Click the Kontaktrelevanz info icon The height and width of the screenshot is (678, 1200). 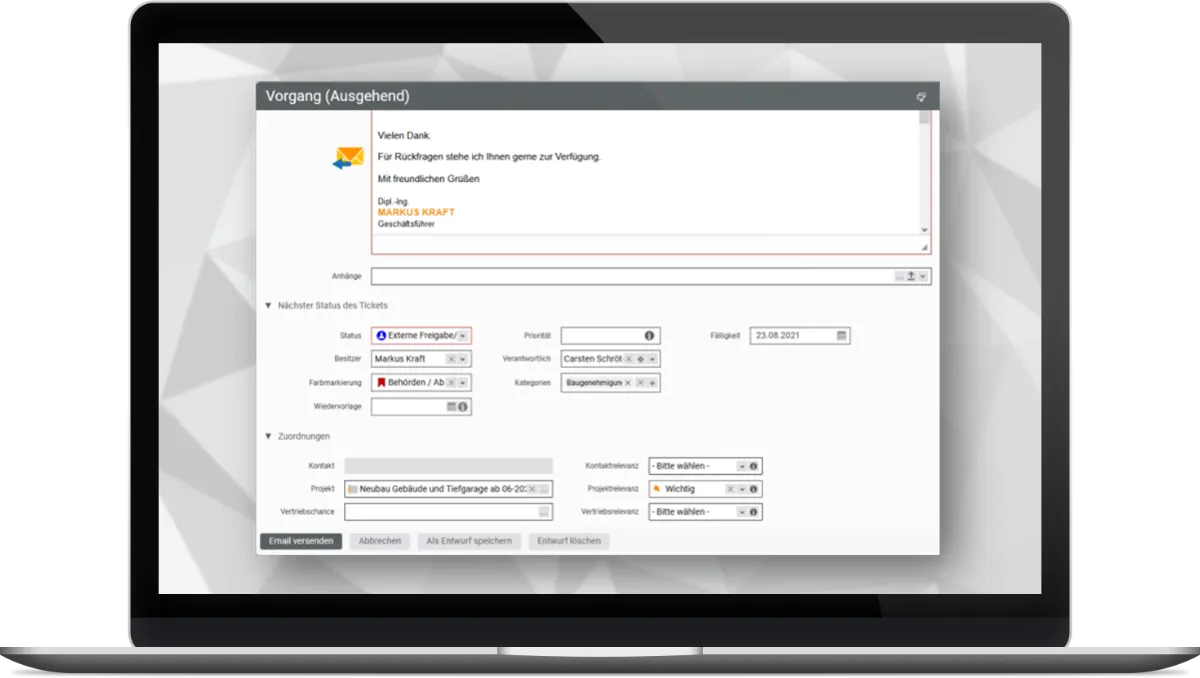coord(753,466)
